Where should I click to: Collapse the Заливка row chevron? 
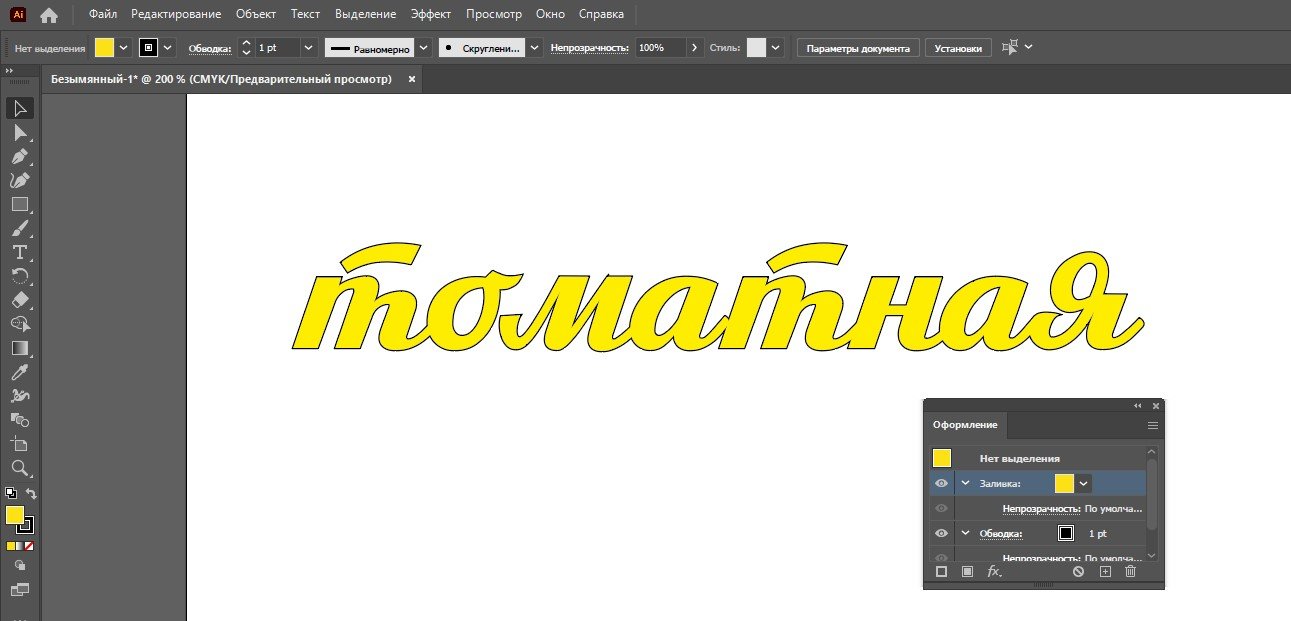[x=966, y=484]
